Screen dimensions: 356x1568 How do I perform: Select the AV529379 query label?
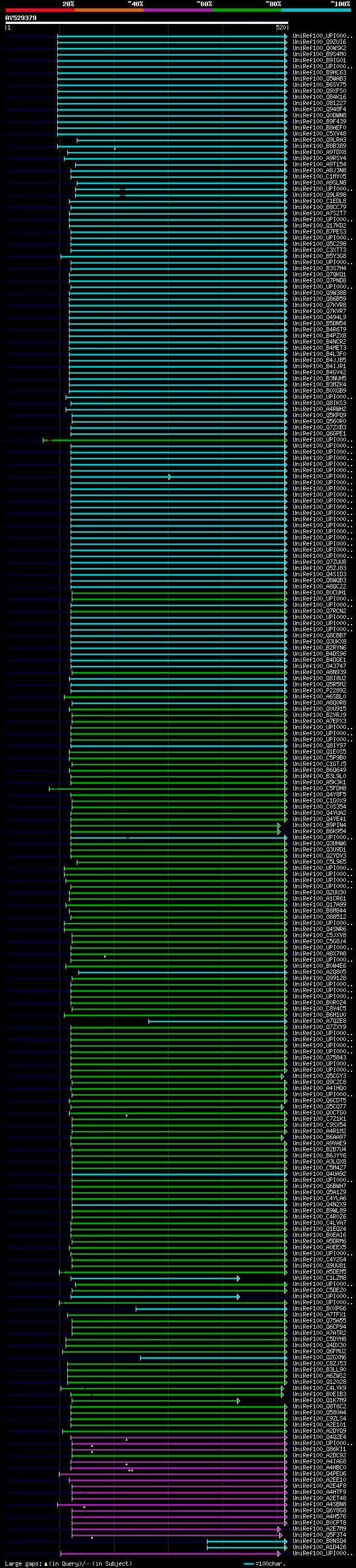coord(21,18)
